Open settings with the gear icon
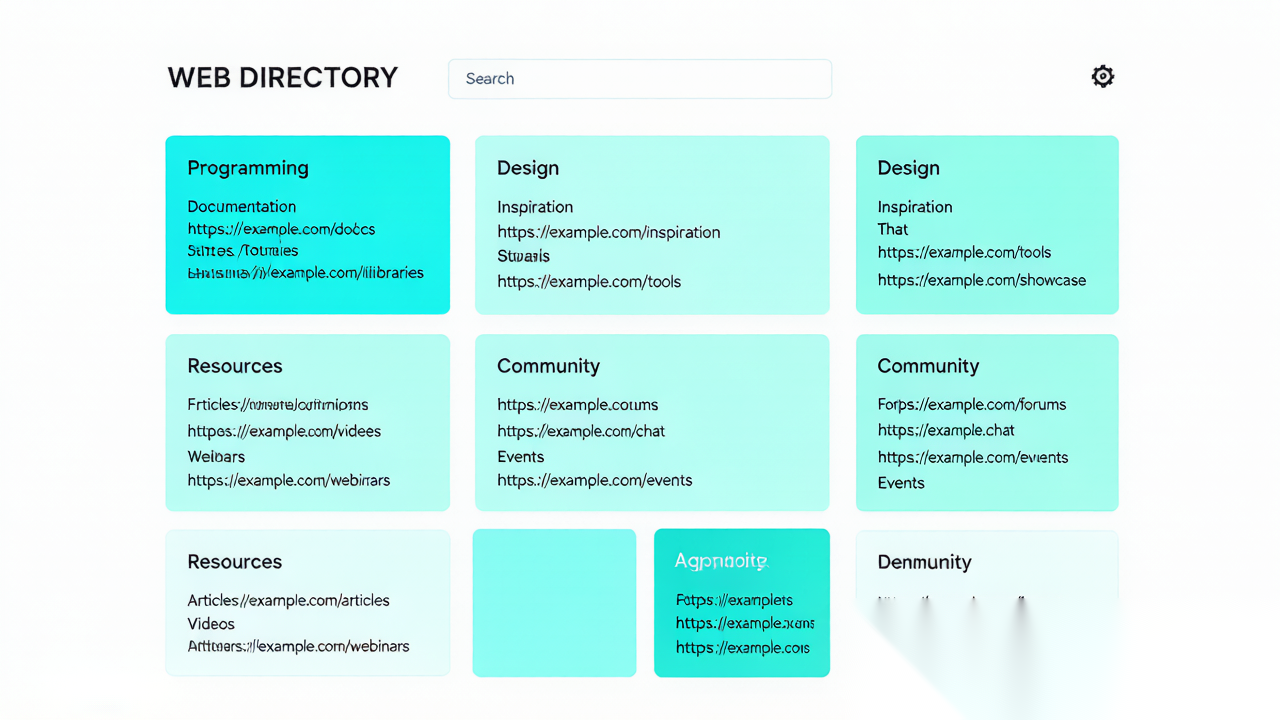Screen dimensions: 1280x720 coord(1102,77)
